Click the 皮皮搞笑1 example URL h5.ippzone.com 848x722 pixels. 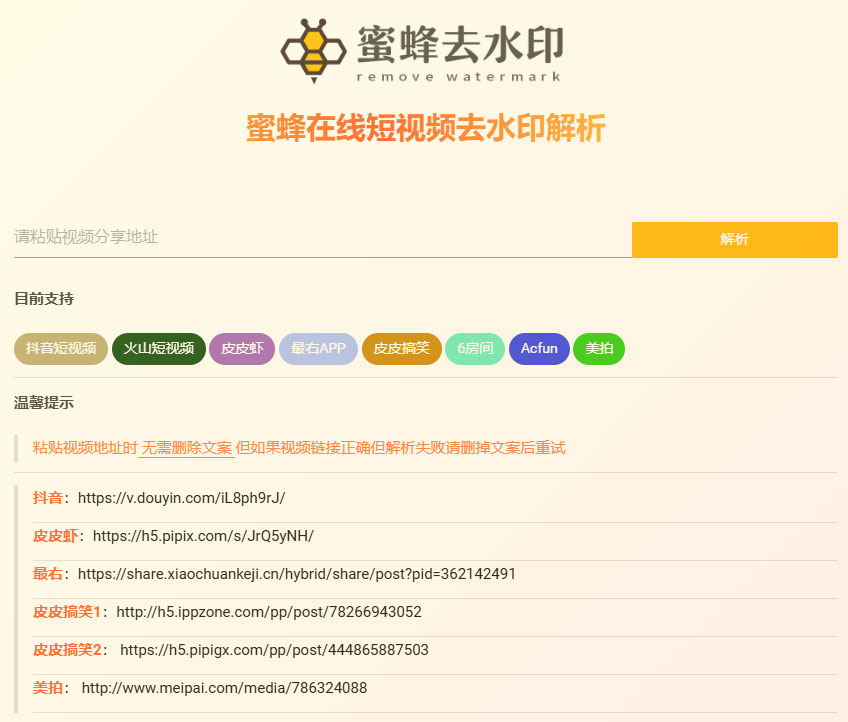(269, 612)
